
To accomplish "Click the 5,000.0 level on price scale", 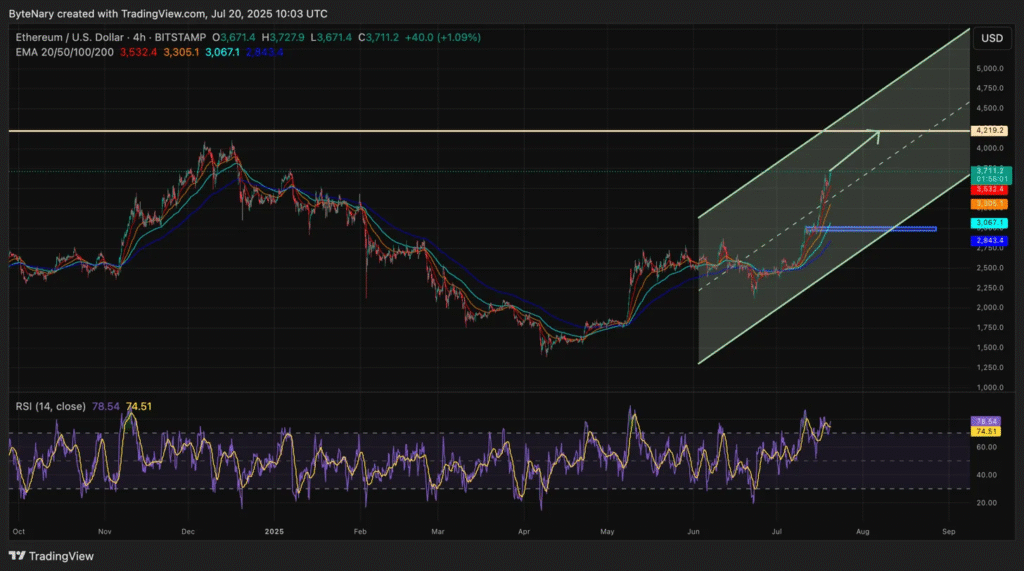I will click(989, 69).
